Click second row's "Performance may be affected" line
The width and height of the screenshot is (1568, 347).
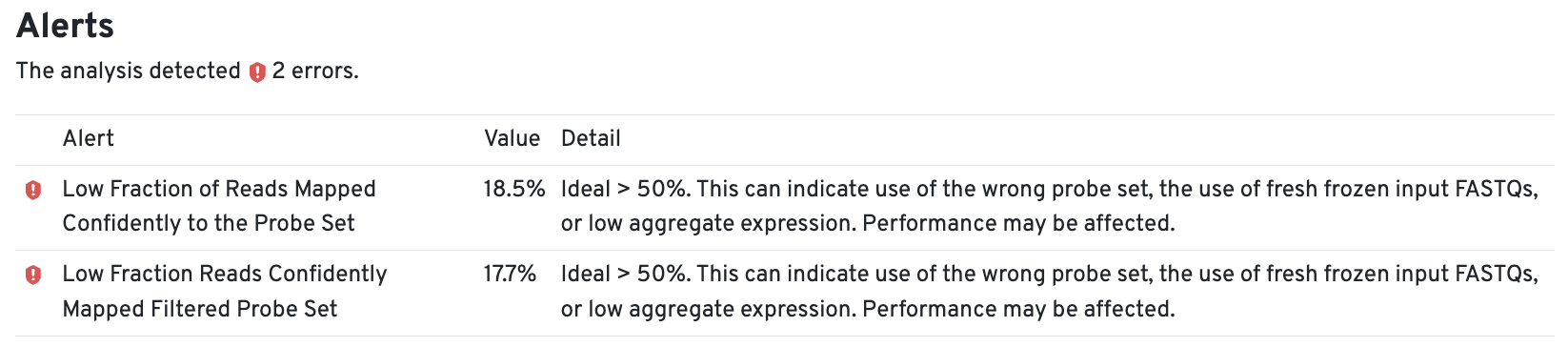pyautogui.click(x=868, y=309)
